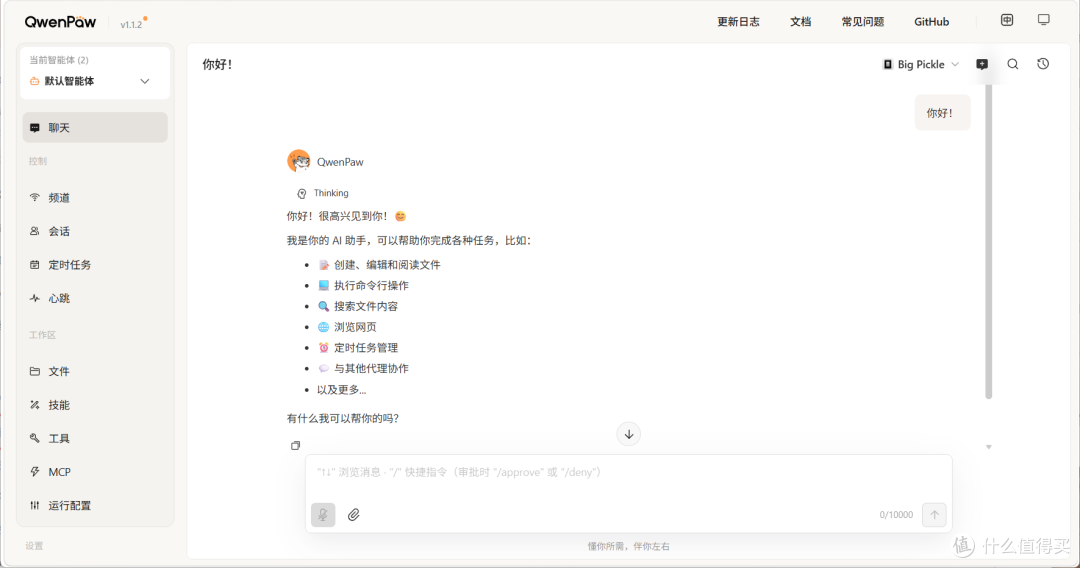Focus the message input field
The image size is (1080, 568).
[x=629, y=474]
